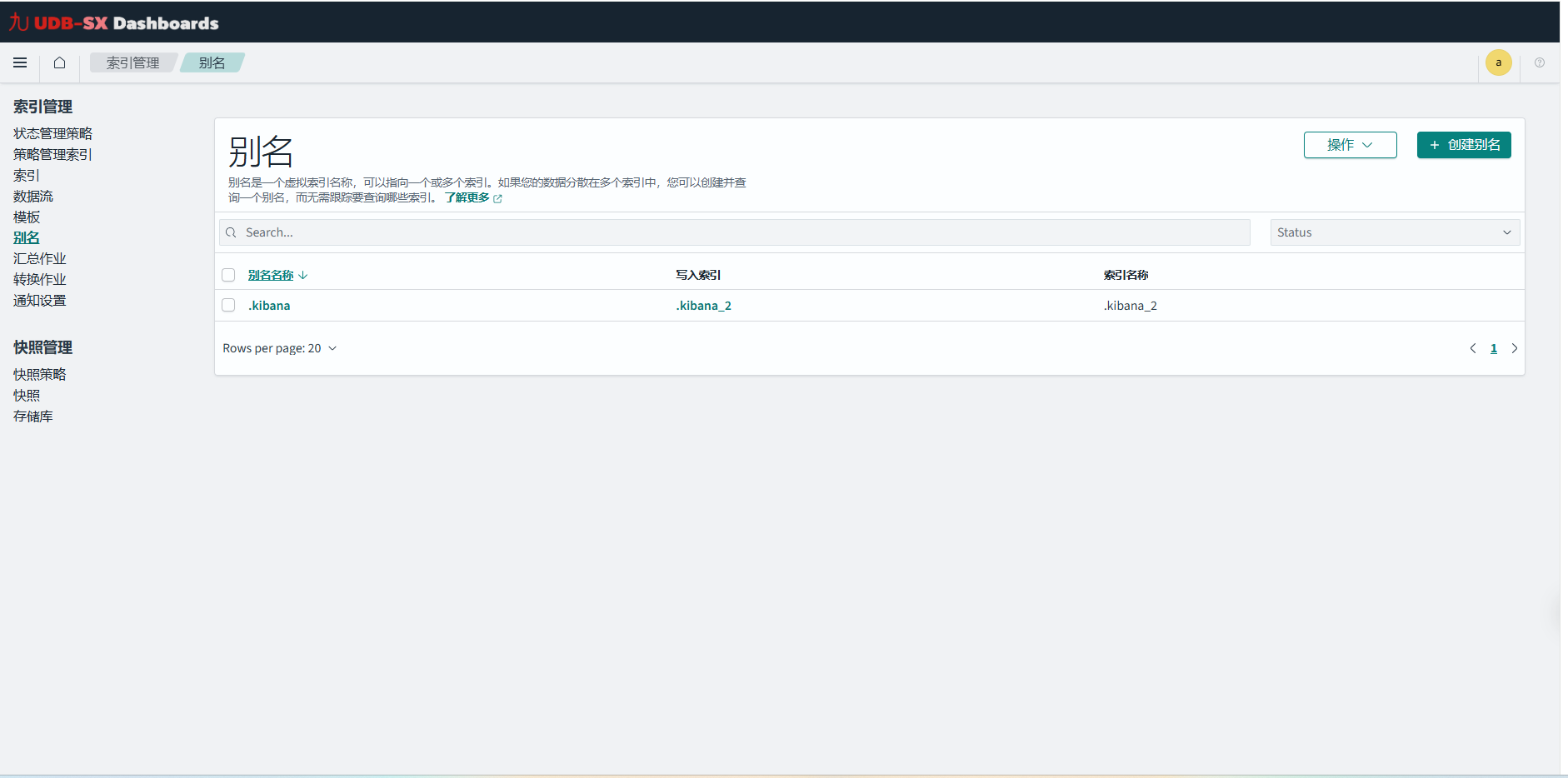Select all rows with the header checkbox
Screen dimensions: 1568x778
tap(228, 275)
